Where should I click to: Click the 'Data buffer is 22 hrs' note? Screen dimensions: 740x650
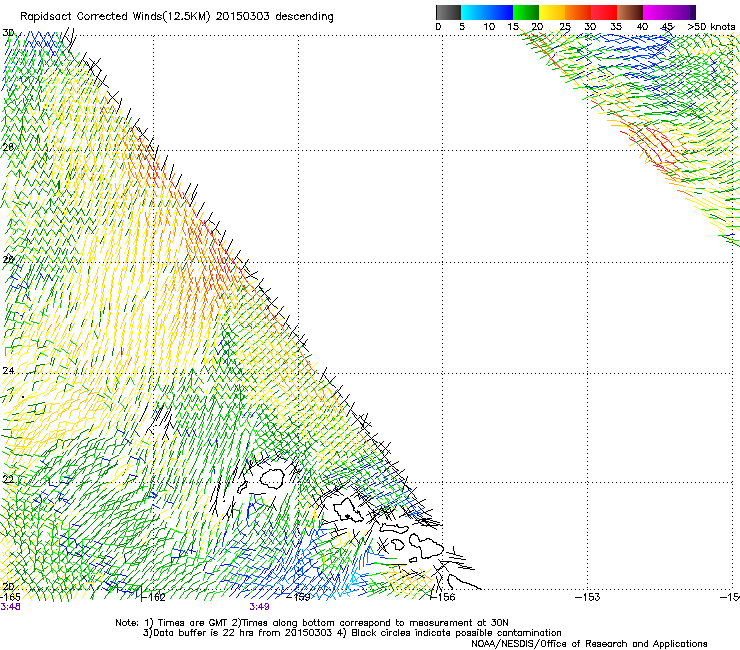204,633
